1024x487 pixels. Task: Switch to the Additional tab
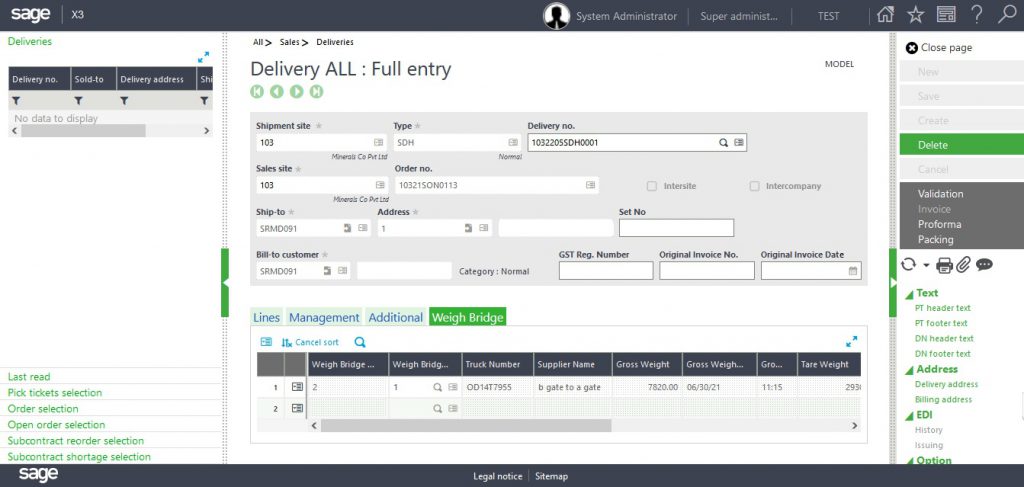[395, 317]
